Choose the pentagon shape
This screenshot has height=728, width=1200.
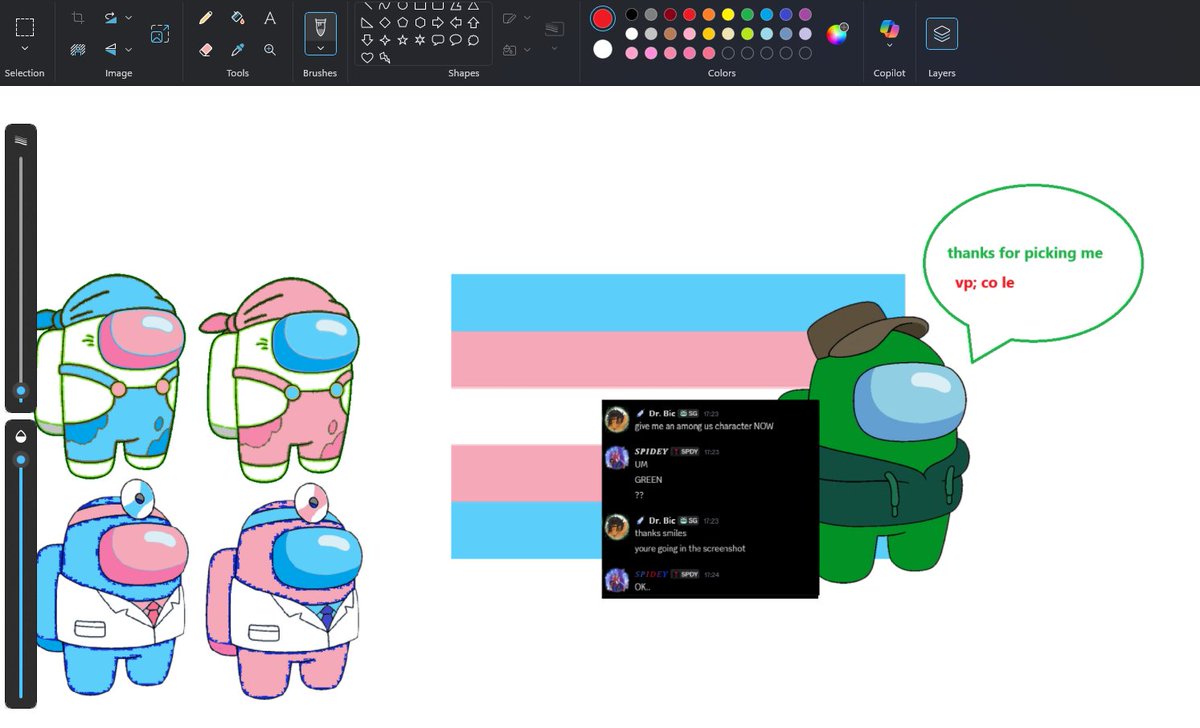click(402, 22)
